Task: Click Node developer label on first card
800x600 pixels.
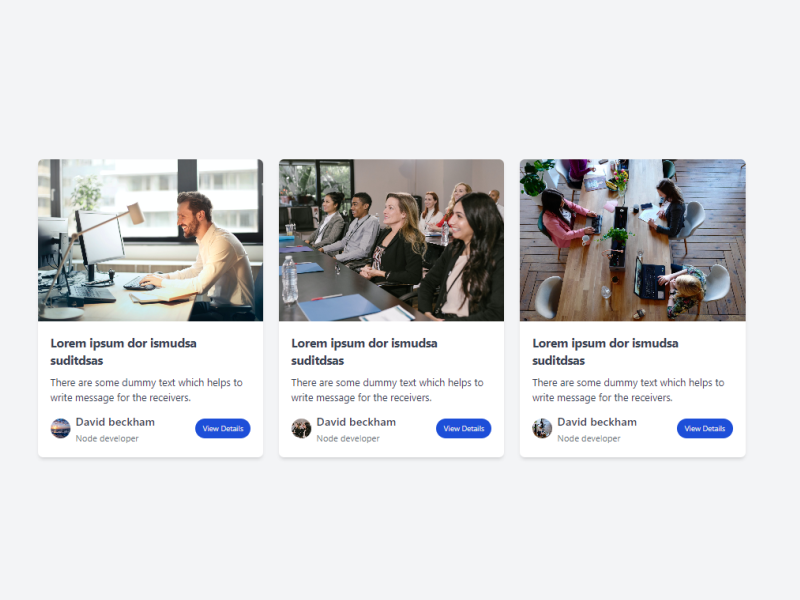Action: click(x=107, y=438)
